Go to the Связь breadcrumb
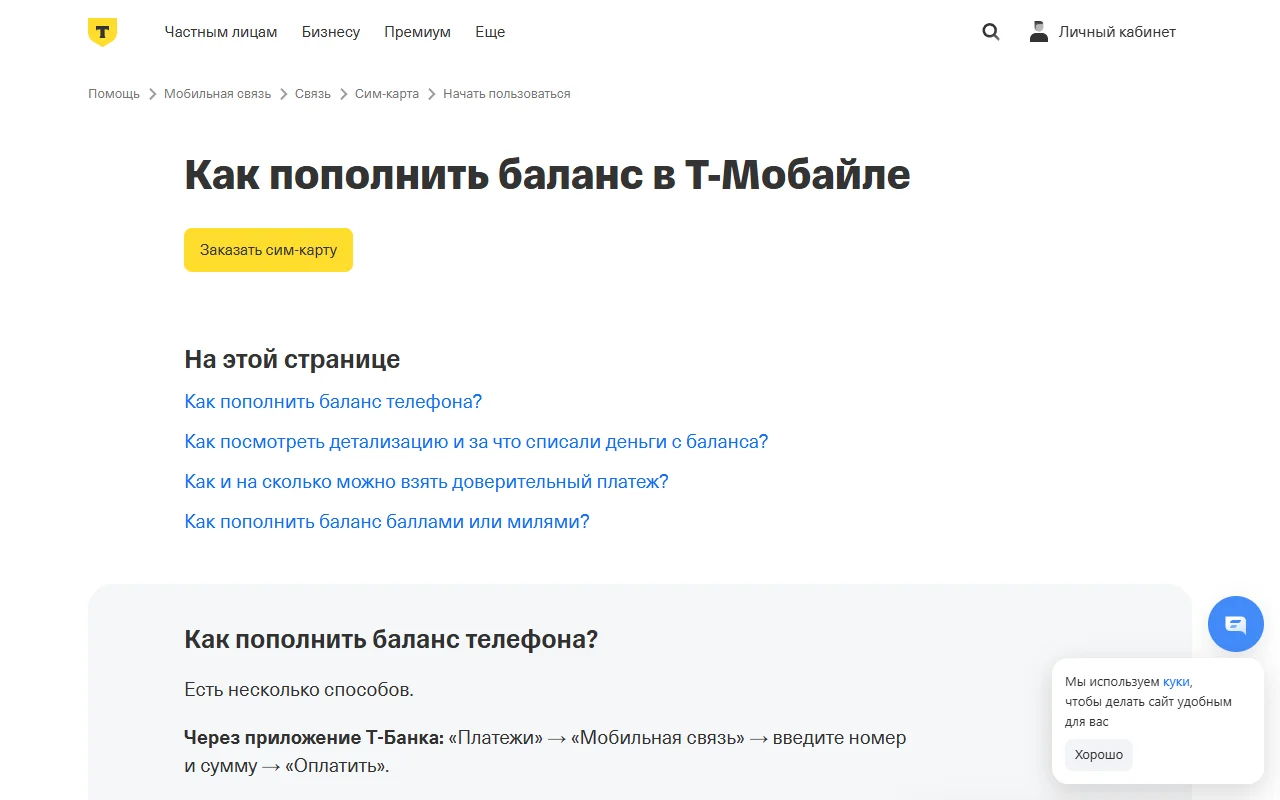Viewport: 1280px width, 800px height. pyautogui.click(x=313, y=94)
